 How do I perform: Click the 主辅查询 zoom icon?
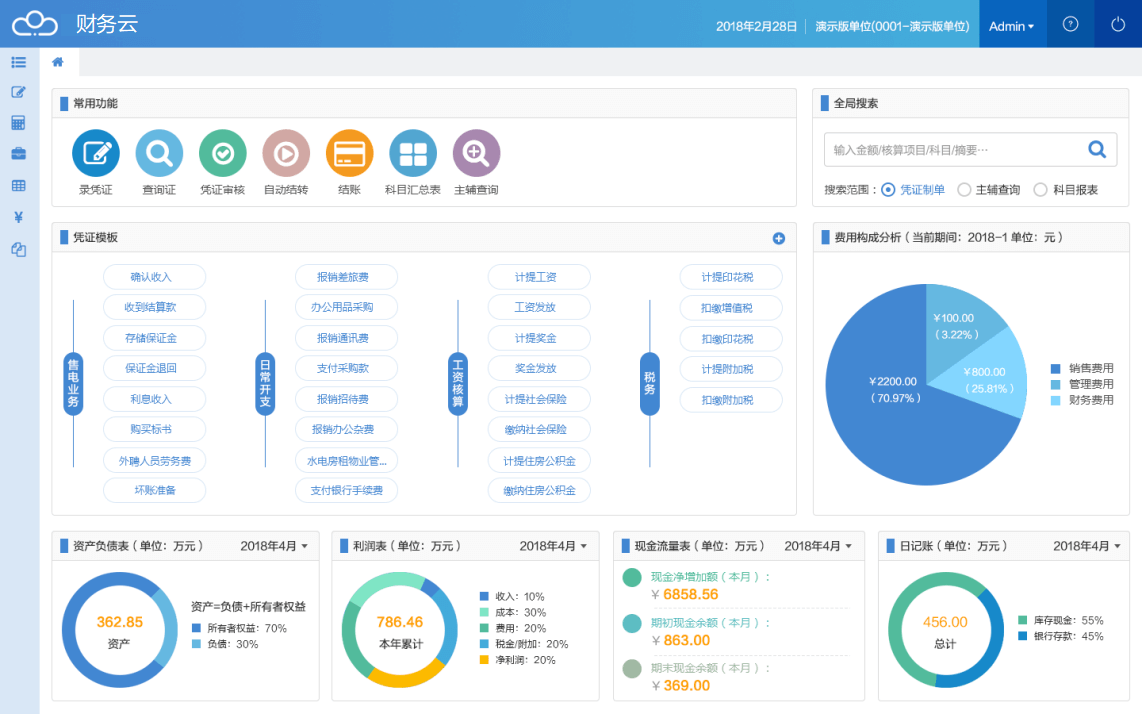point(476,154)
